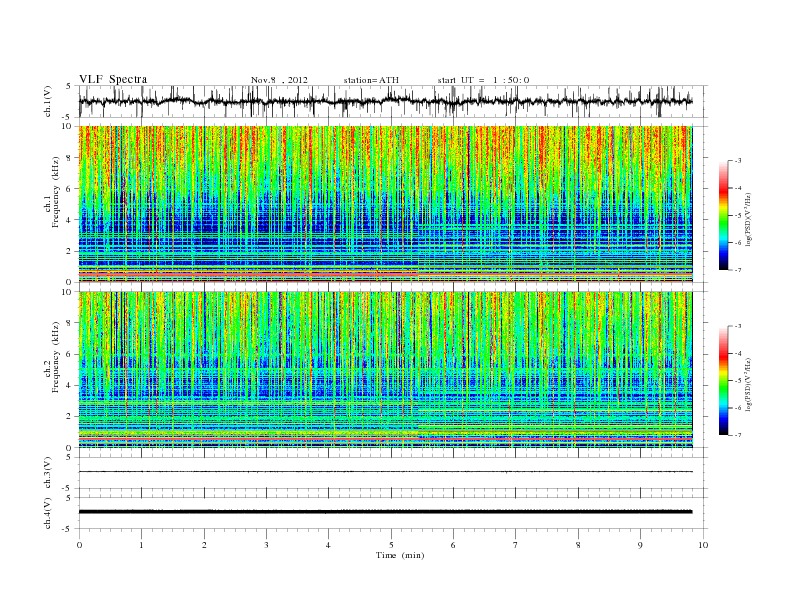The height and width of the screenshot is (612, 792).
Task: Click the "0" tick on the time axis
Action: (x=79, y=545)
